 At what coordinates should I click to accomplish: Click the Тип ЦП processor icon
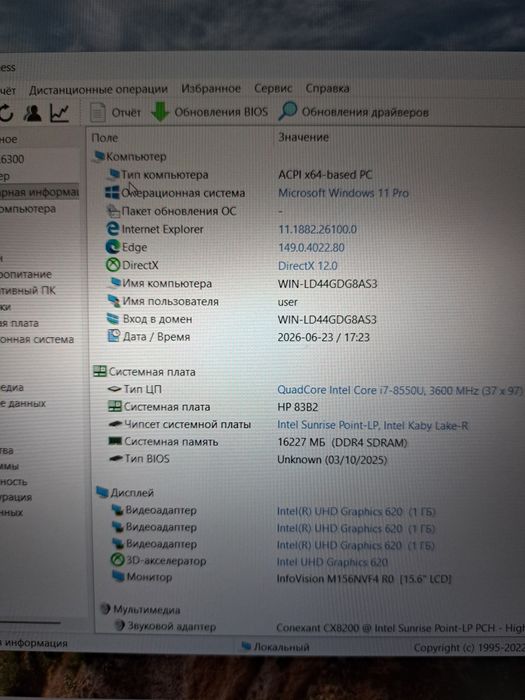(115, 389)
